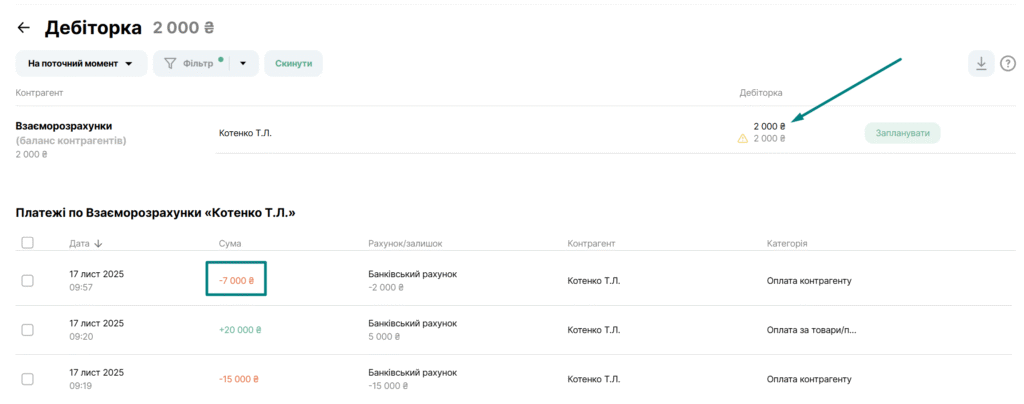Image resolution: width=1024 pixels, height=404 pixels.
Task: Click the Оплата за товари category cell
Action: click(x=810, y=330)
